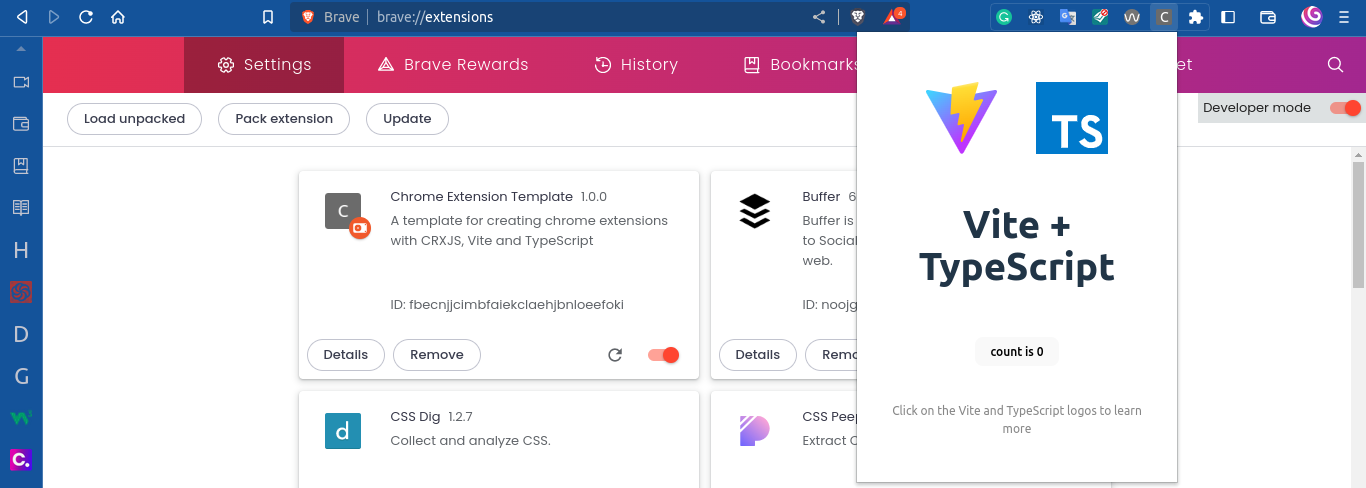Open the video camera sidebar icon
1366x488 pixels.
point(21,82)
